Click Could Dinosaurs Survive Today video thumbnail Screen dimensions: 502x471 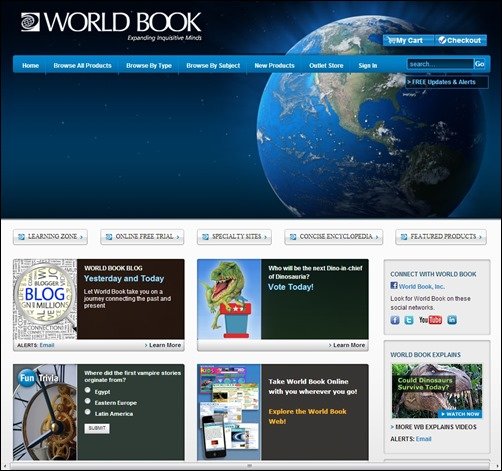[x=437, y=391]
